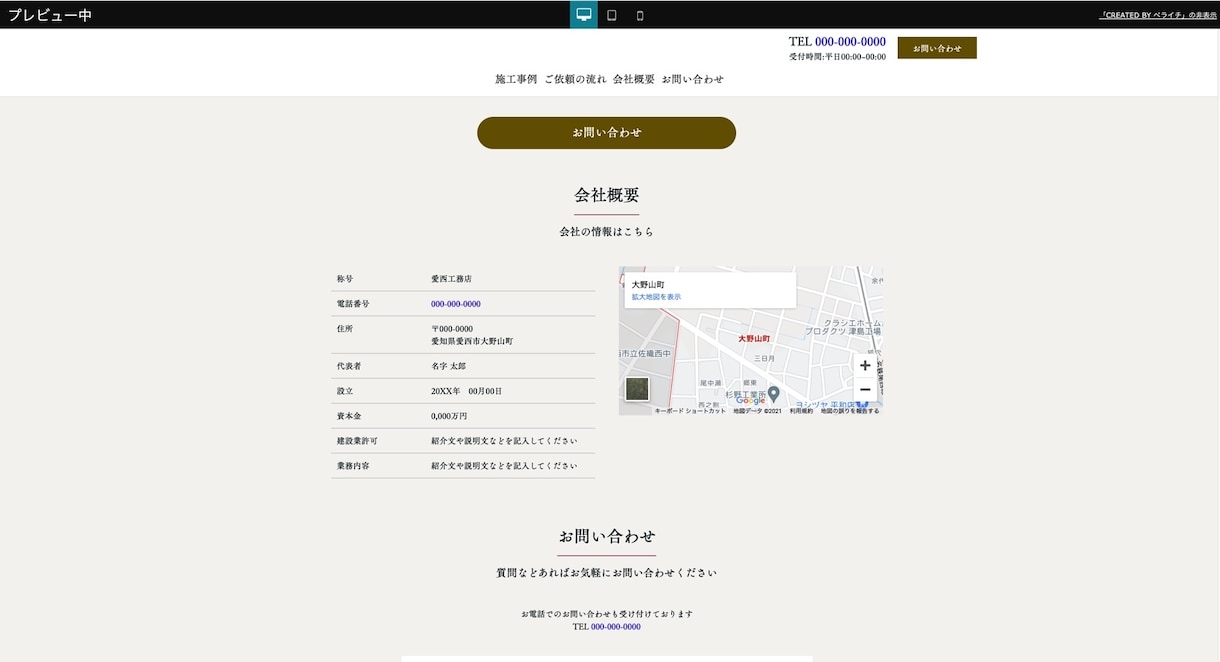This screenshot has height=662, width=1220.
Task: Click the large お問い合わせ pill button
Action: point(607,133)
